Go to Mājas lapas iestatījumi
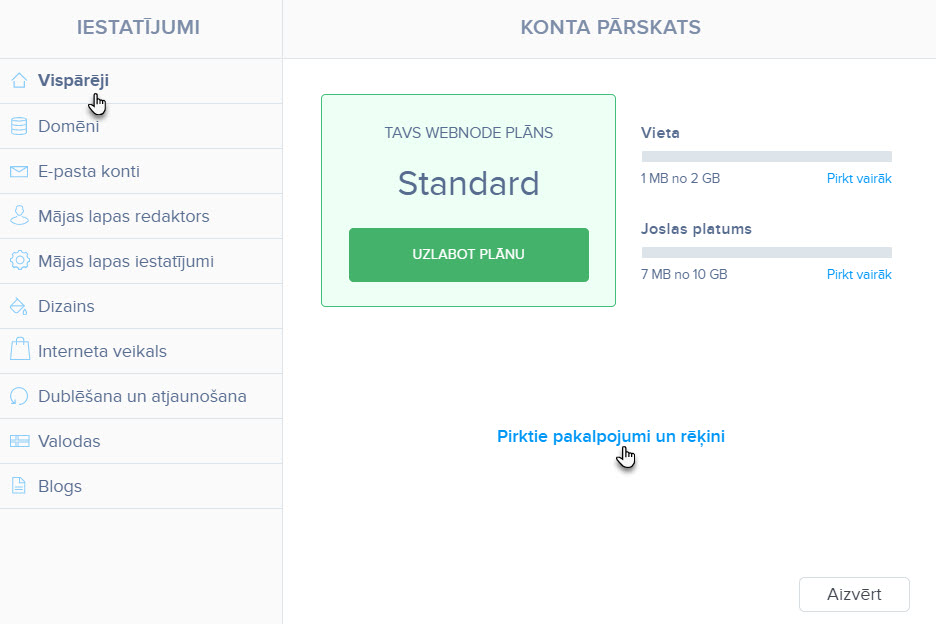 coord(141,261)
